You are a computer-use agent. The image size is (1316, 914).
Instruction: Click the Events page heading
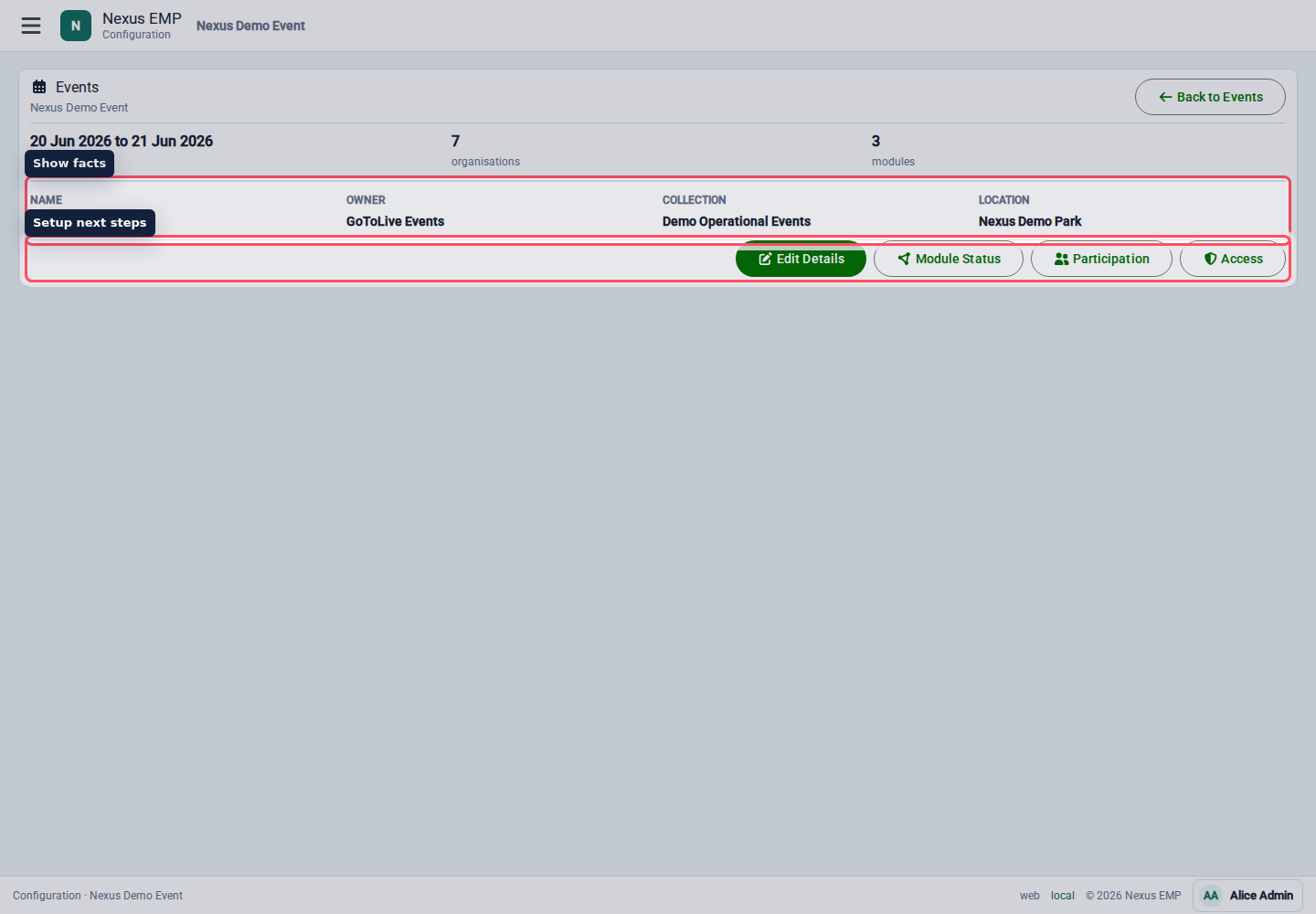(x=77, y=87)
